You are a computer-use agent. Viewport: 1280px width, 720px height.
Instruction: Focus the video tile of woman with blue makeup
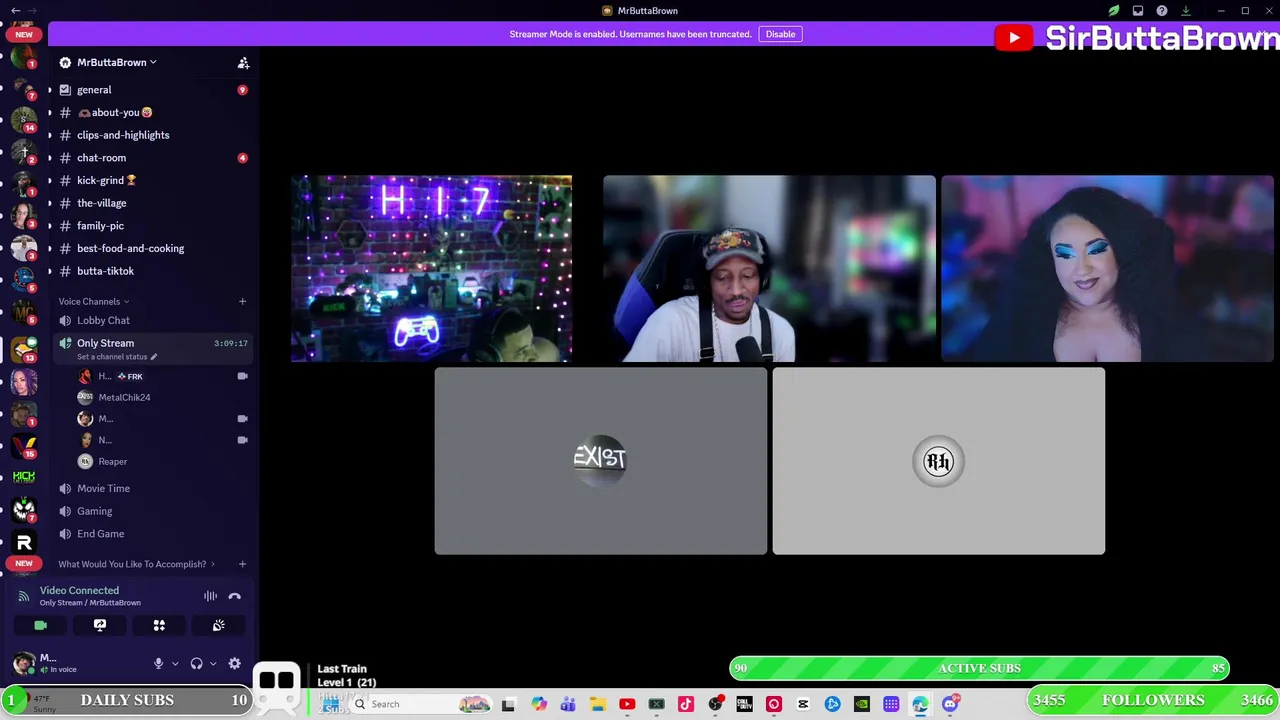point(1107,268)
